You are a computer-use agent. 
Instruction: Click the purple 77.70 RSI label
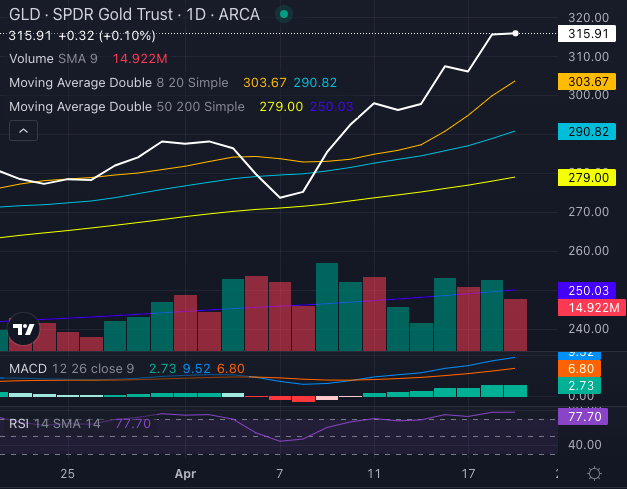click(x=589, y=417)
